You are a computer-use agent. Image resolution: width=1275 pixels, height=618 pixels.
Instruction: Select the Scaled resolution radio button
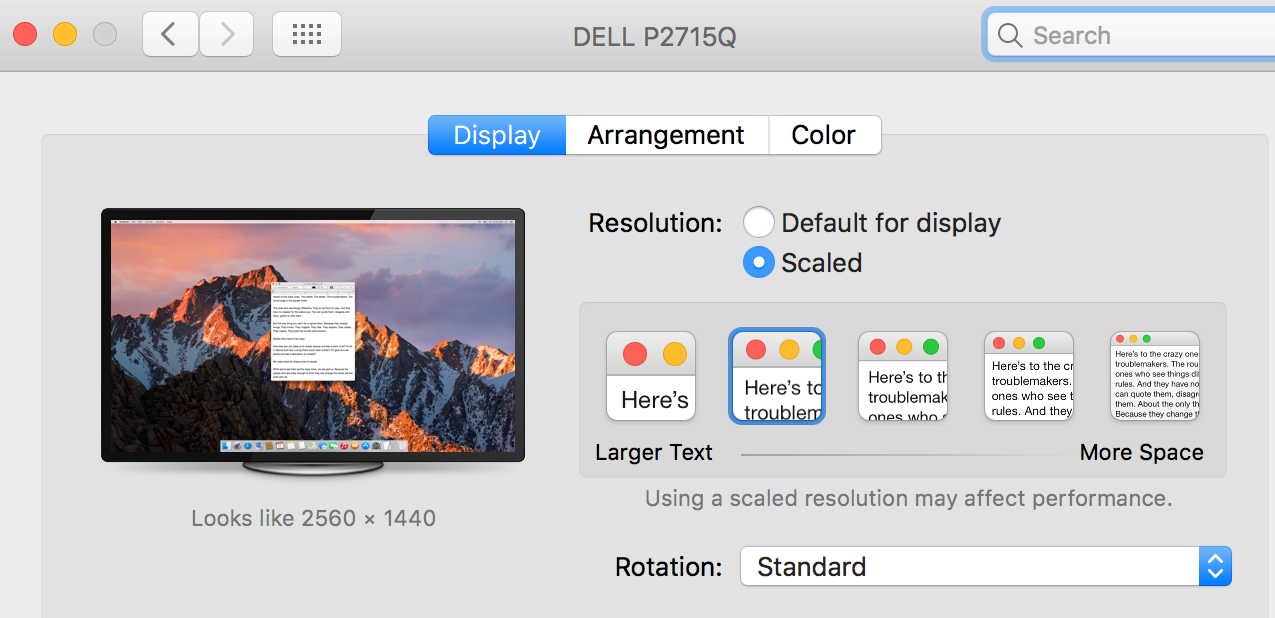pyautogui.click(x=759, y=262)
